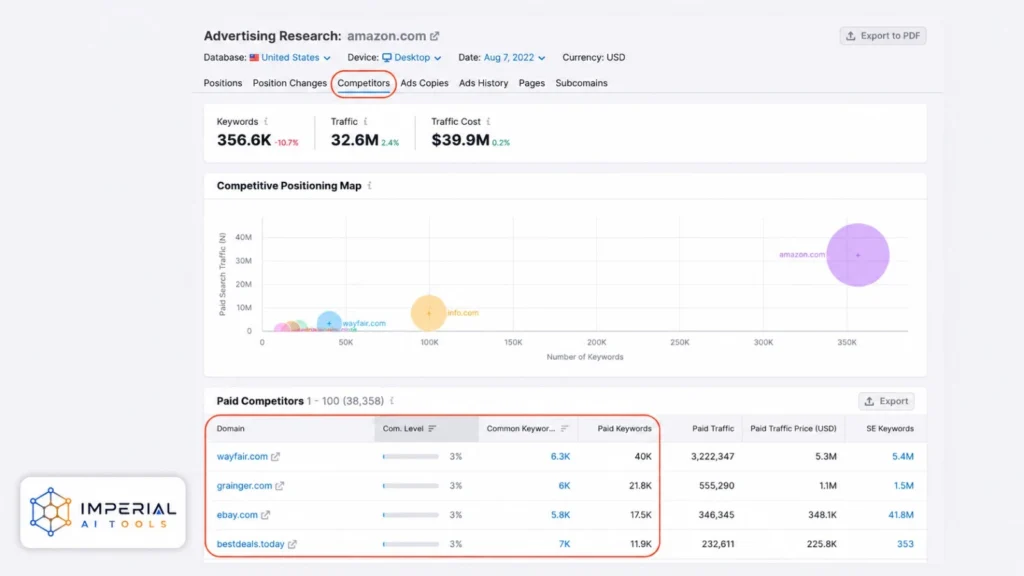Click grainger.com competition level bar

(411, 486)
